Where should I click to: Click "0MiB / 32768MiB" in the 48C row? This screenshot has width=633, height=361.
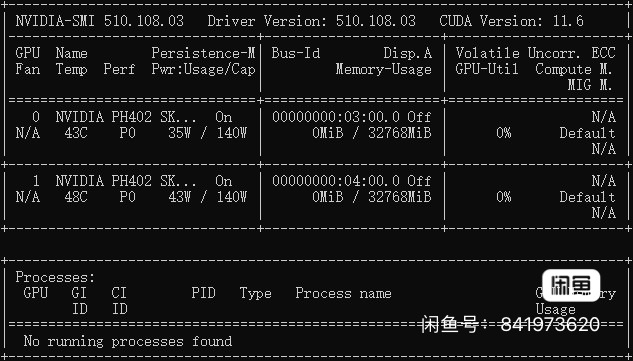(x=372, y=197)
